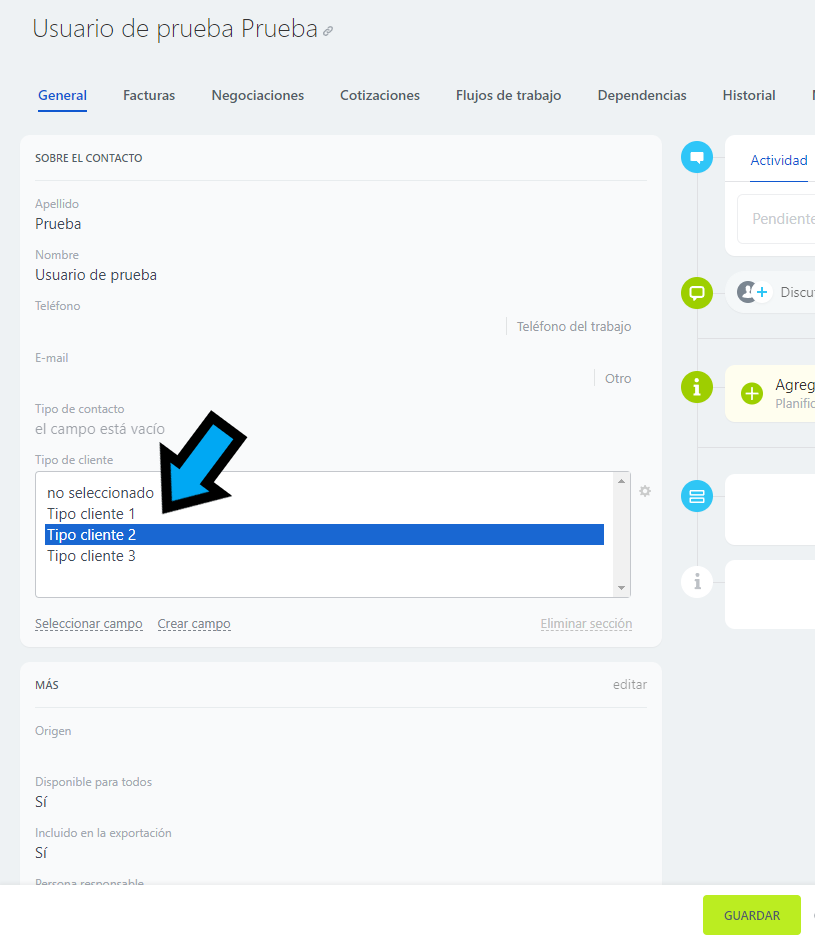Click the blue activity chat icon in timeline
815x943 pixels.
click(697, 158)
